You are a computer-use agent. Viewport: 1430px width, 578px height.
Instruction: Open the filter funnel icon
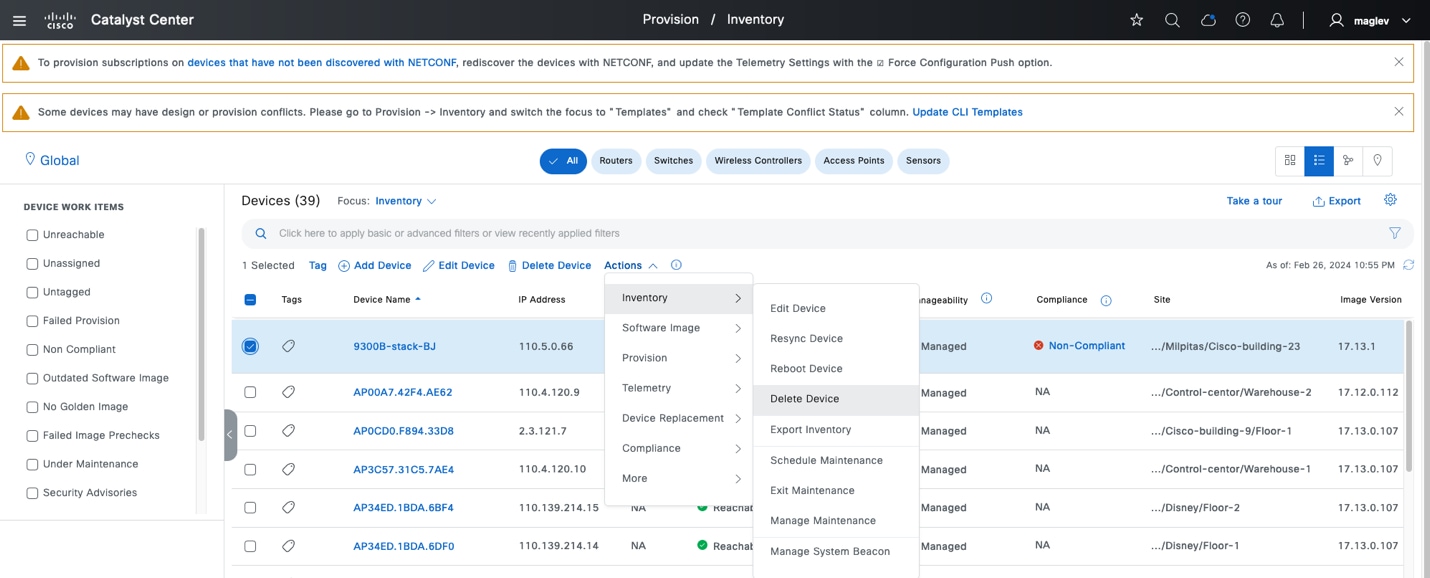click(1394, 233)
